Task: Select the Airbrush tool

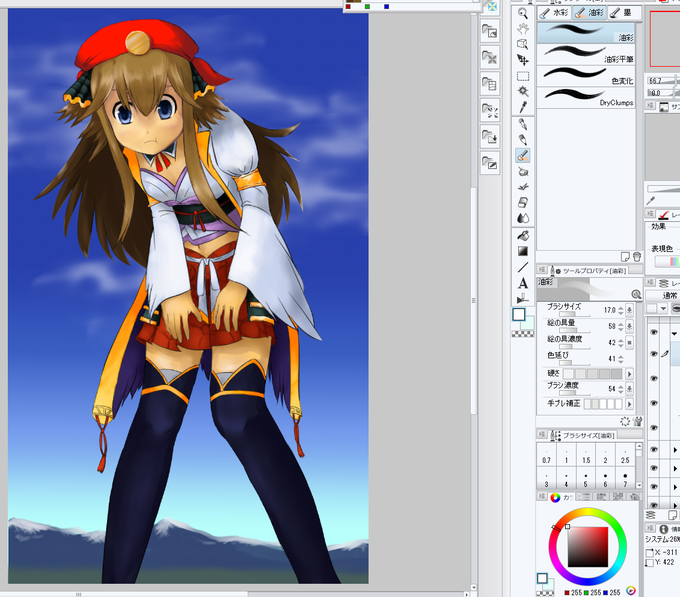Action: (x=523, y=172)
